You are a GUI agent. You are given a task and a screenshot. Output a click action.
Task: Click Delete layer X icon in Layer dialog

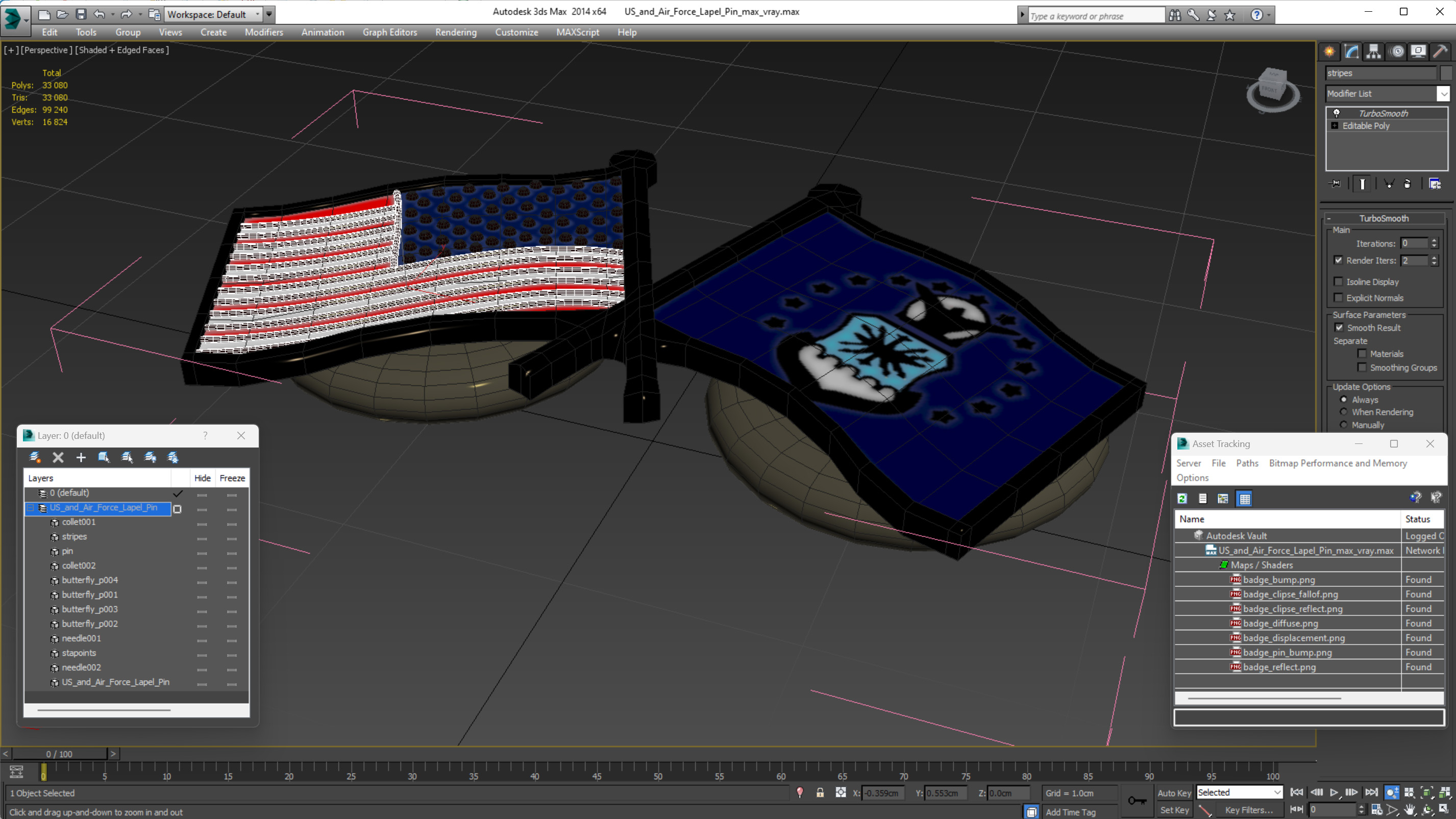58,457
